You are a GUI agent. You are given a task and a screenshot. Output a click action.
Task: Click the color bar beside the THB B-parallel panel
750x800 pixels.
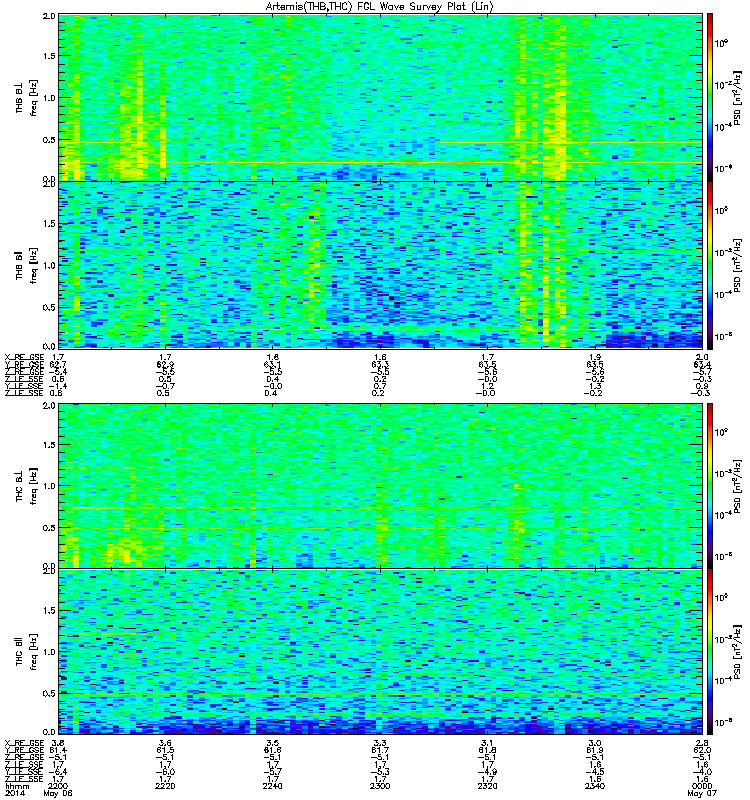[x=710, y=265]
